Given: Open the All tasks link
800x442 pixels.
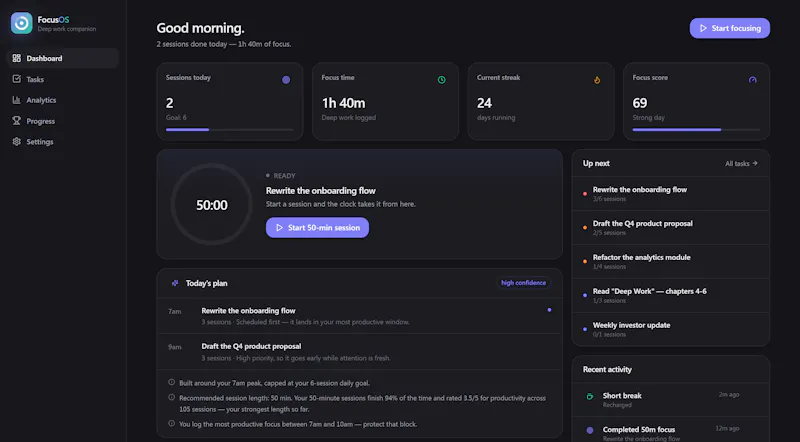Looking at the screenshot, I should [x=741, y=163].
